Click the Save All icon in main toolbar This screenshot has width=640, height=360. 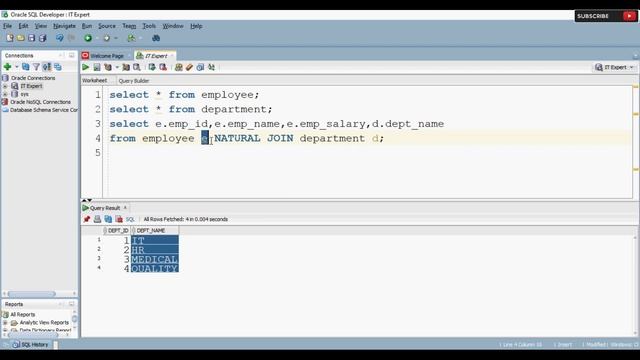[42, 38]
